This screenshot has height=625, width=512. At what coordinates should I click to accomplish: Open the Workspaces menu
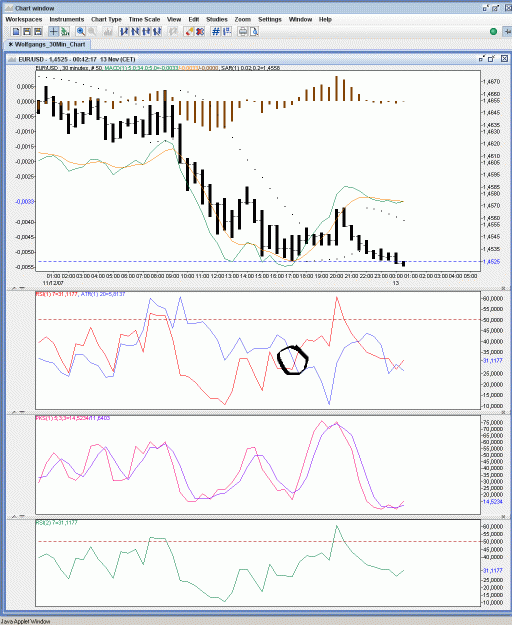point(24,19)
